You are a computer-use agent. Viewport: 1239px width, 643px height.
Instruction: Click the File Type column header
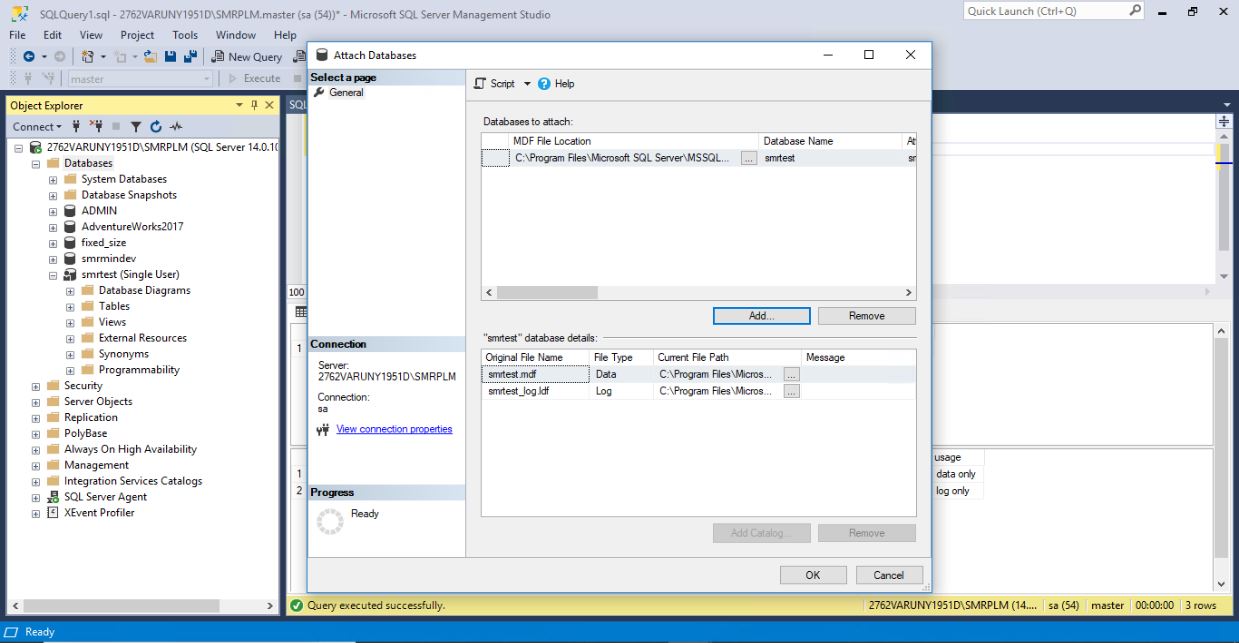tap(621, 357)
